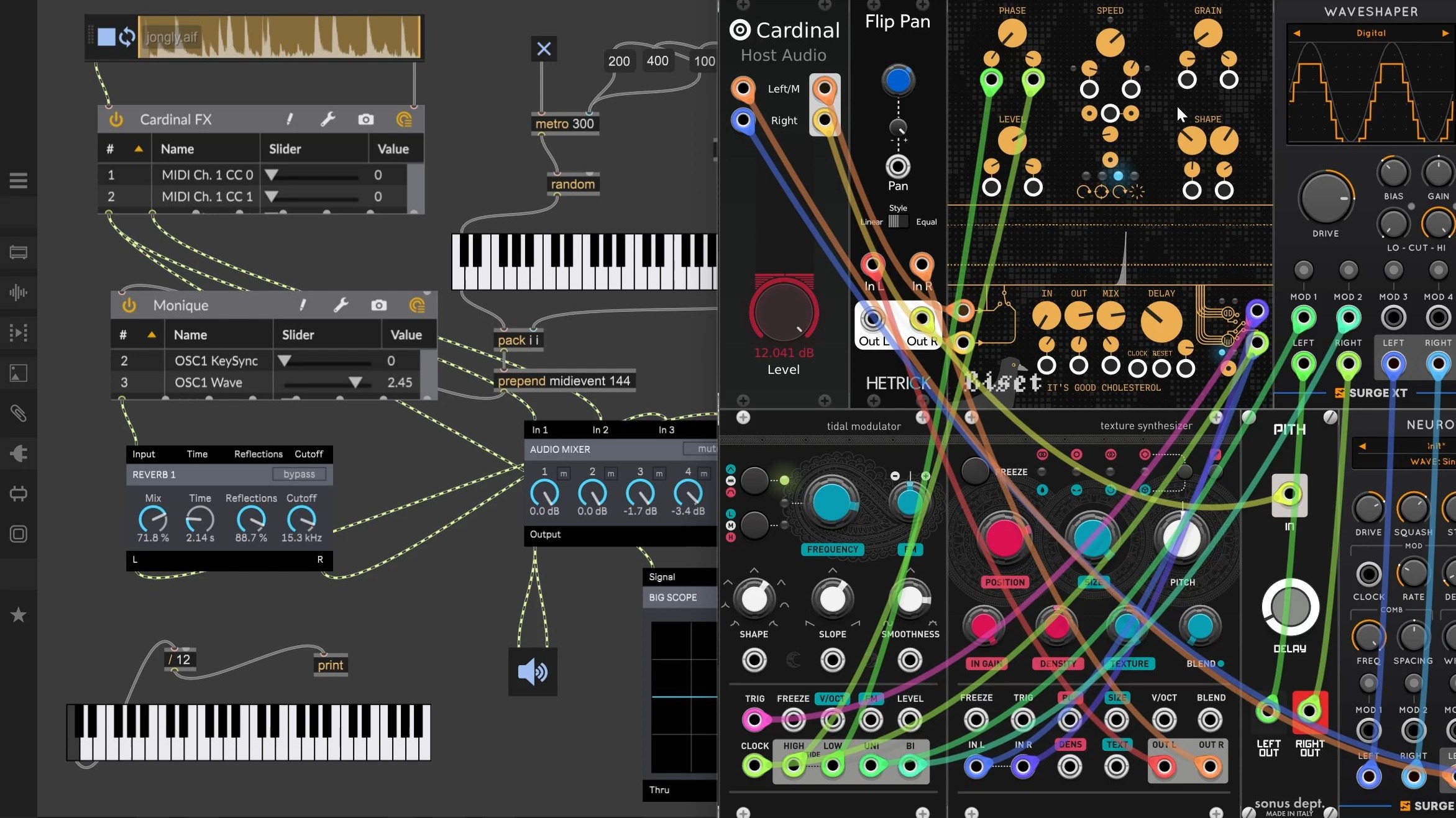1456x818 pixels.
Task: Select next Waveshaper type with right arrow
Action: point(1445,33)
